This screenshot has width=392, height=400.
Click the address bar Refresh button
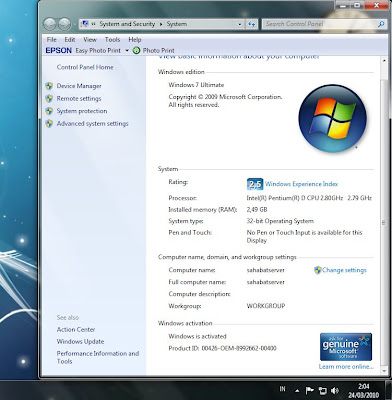point(252,24)
